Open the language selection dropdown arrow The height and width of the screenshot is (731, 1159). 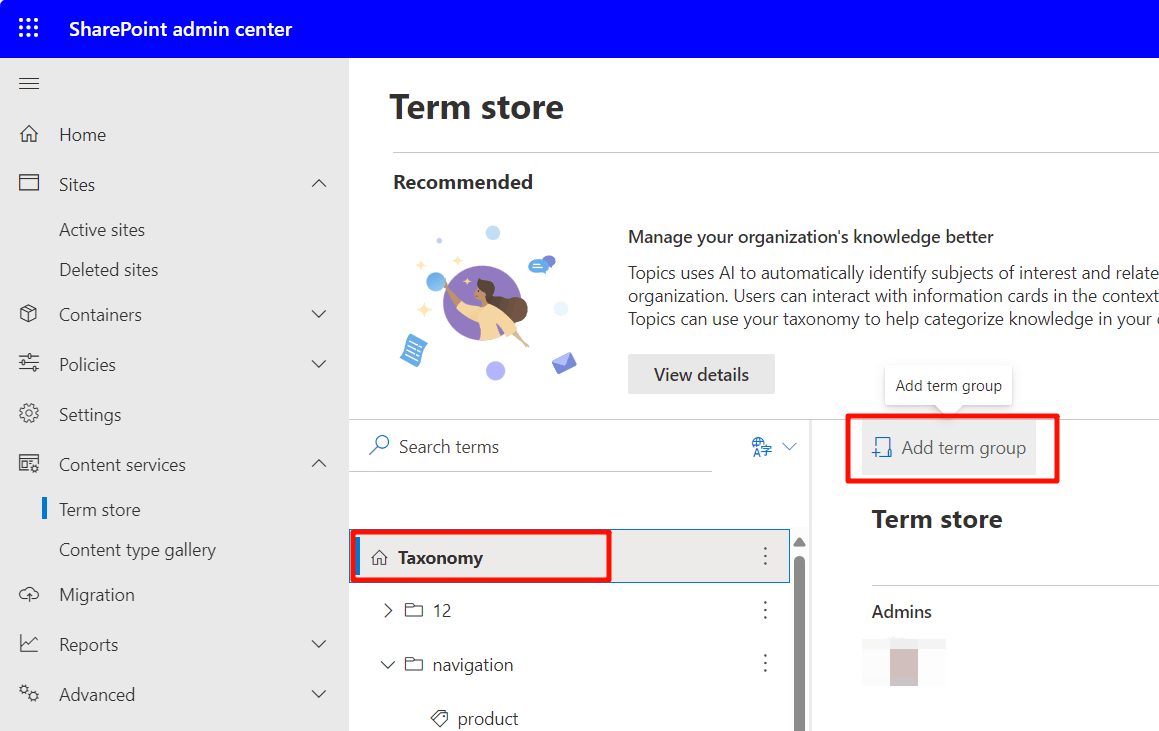(x=789, y=446)
